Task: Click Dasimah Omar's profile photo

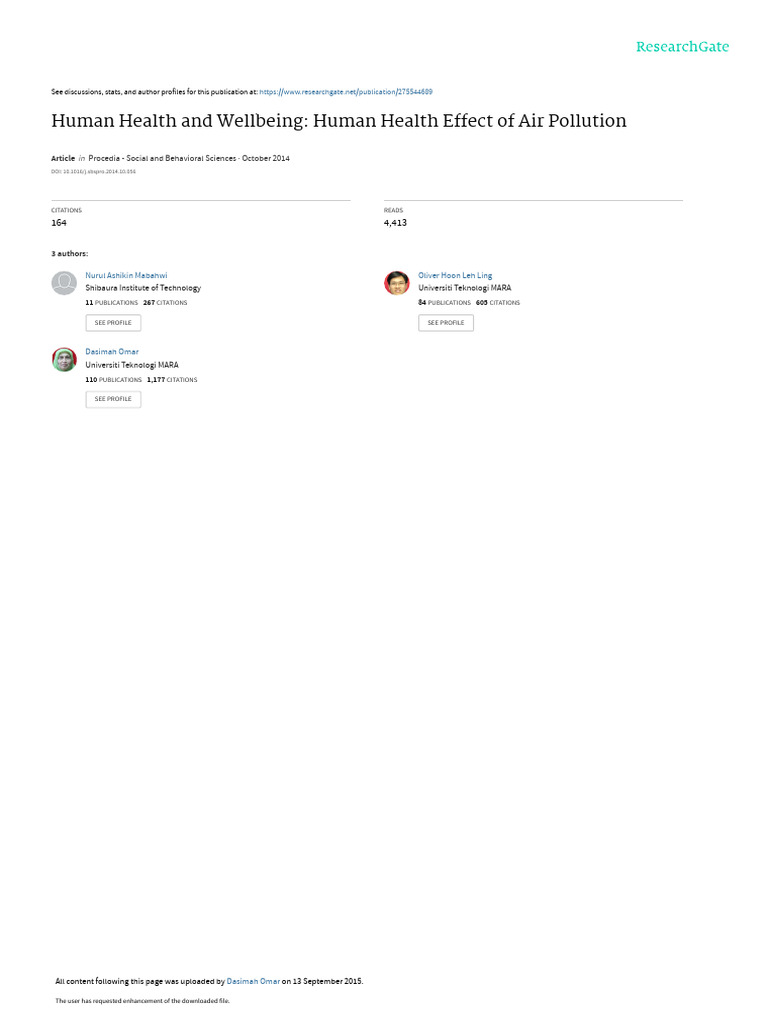Action: tap(64, 359)
